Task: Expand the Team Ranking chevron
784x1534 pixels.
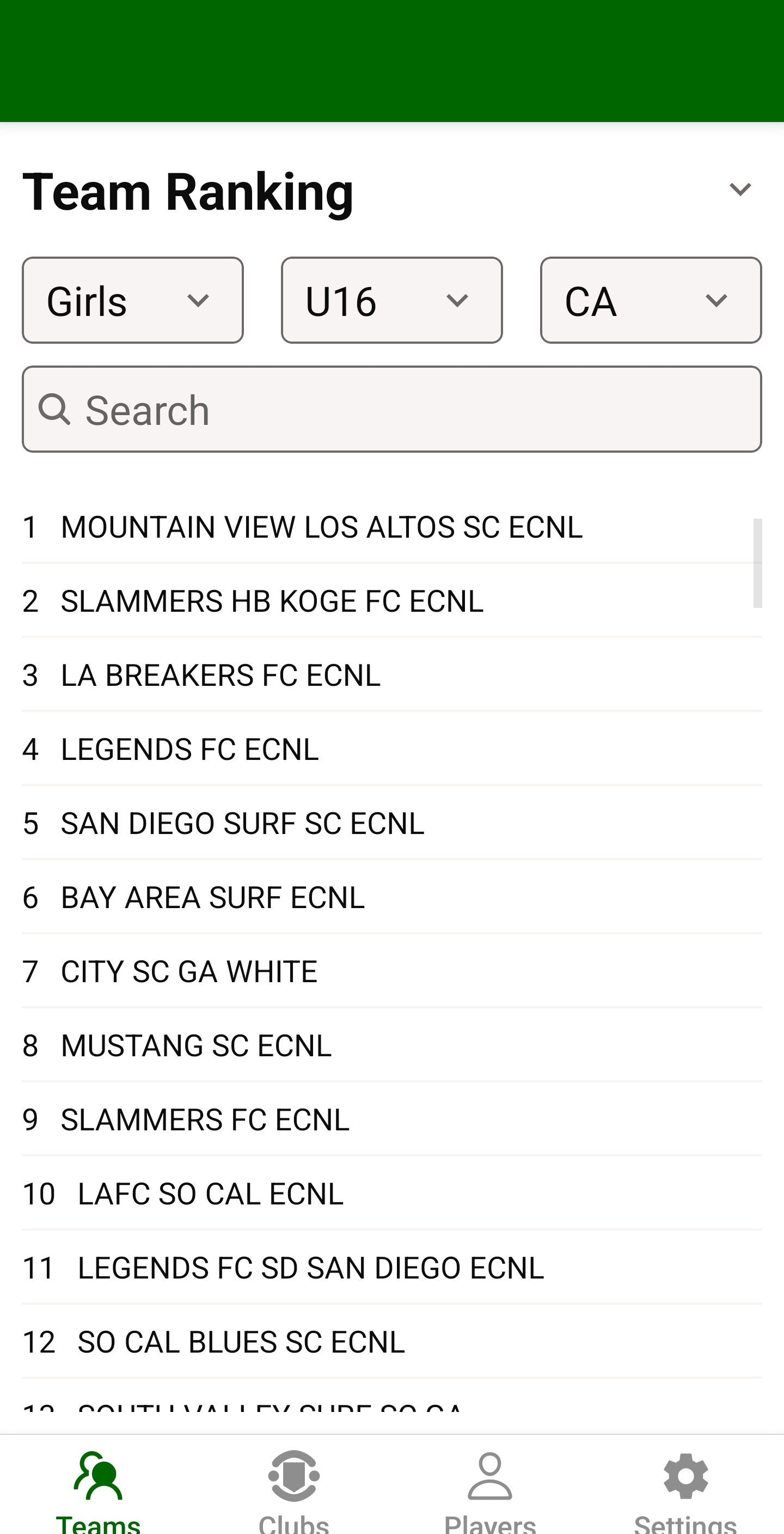Action: point(740,190)
